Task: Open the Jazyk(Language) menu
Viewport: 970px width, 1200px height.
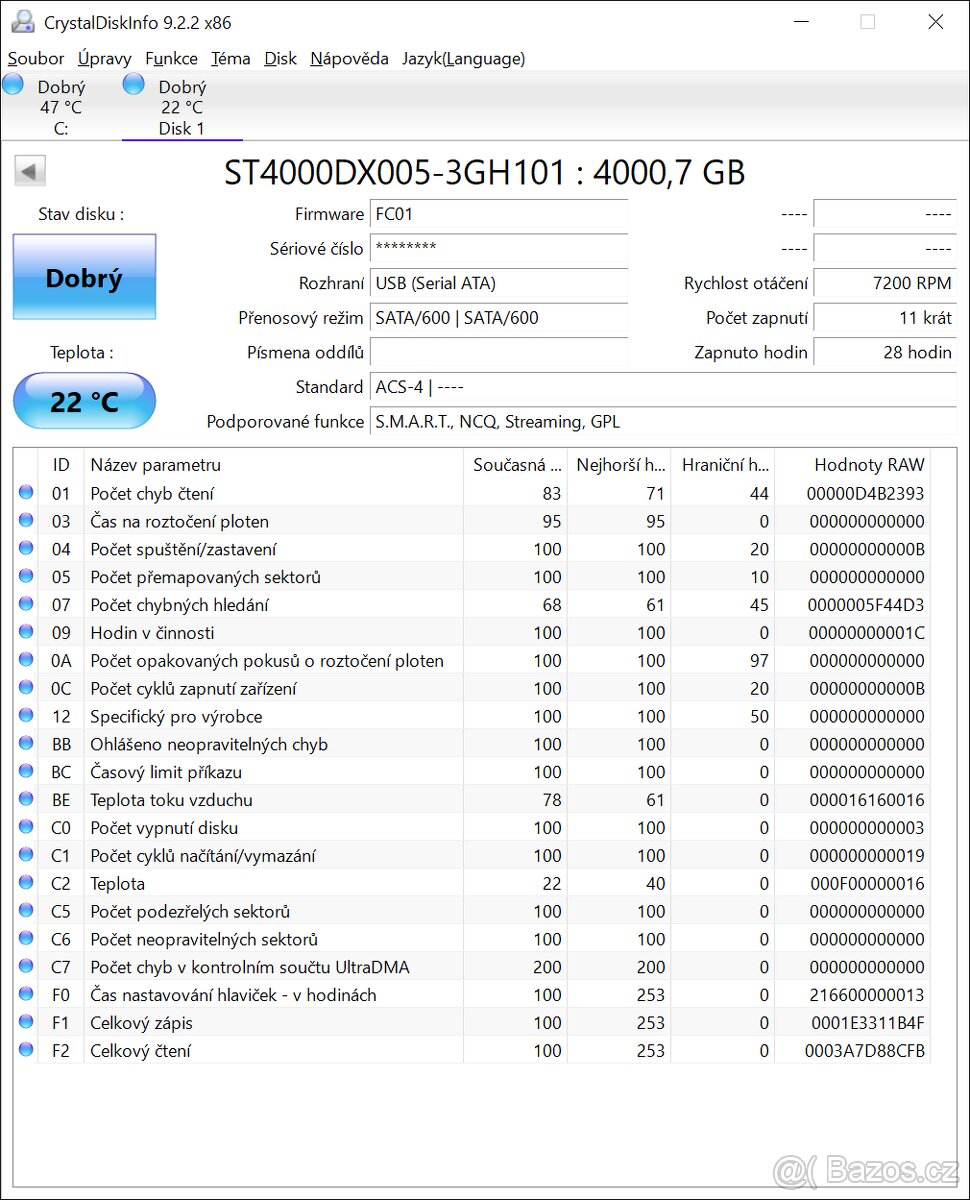Action: click(x=463, y=59)
